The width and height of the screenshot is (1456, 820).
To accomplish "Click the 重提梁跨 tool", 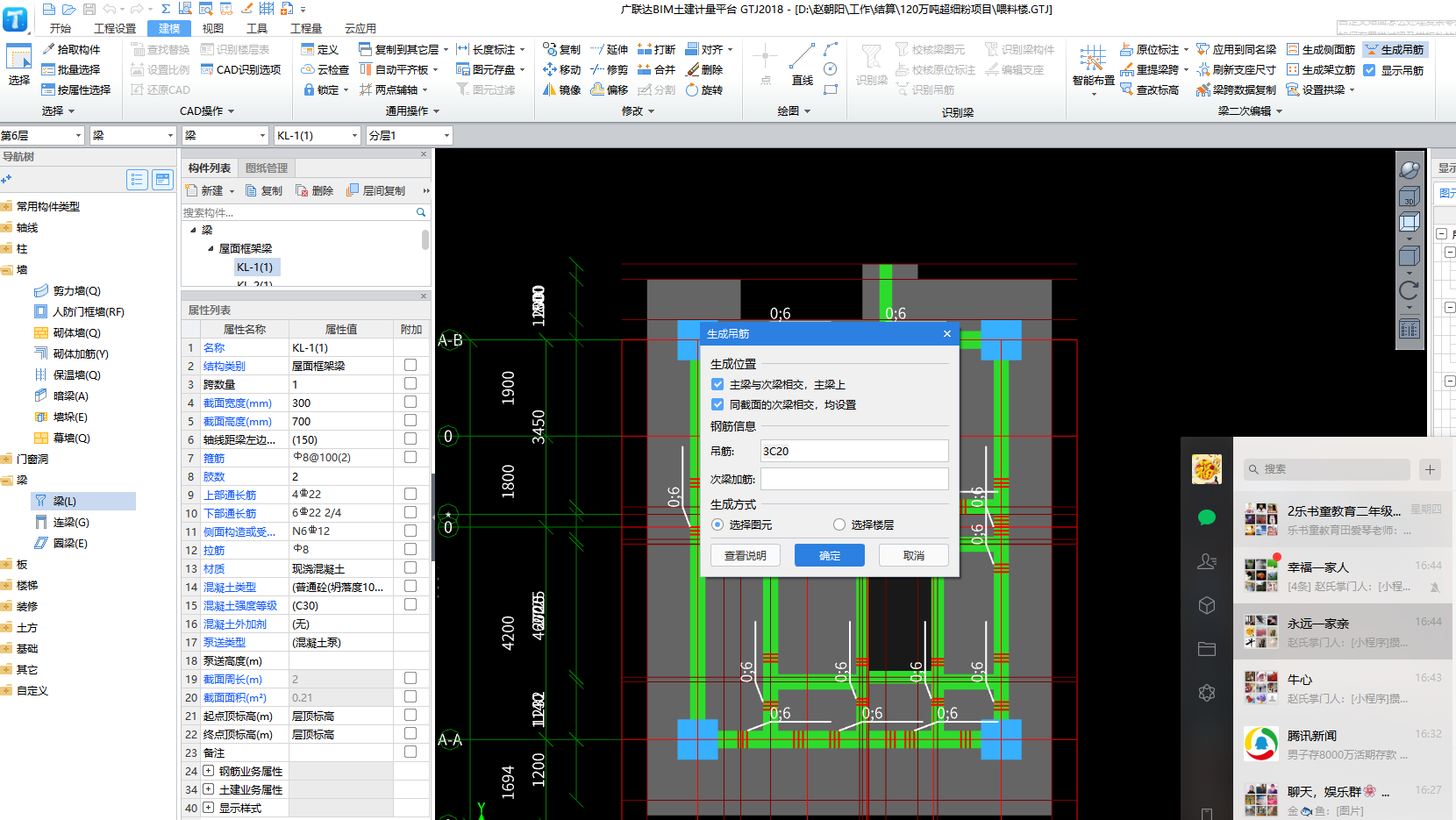I will 1153,70.
